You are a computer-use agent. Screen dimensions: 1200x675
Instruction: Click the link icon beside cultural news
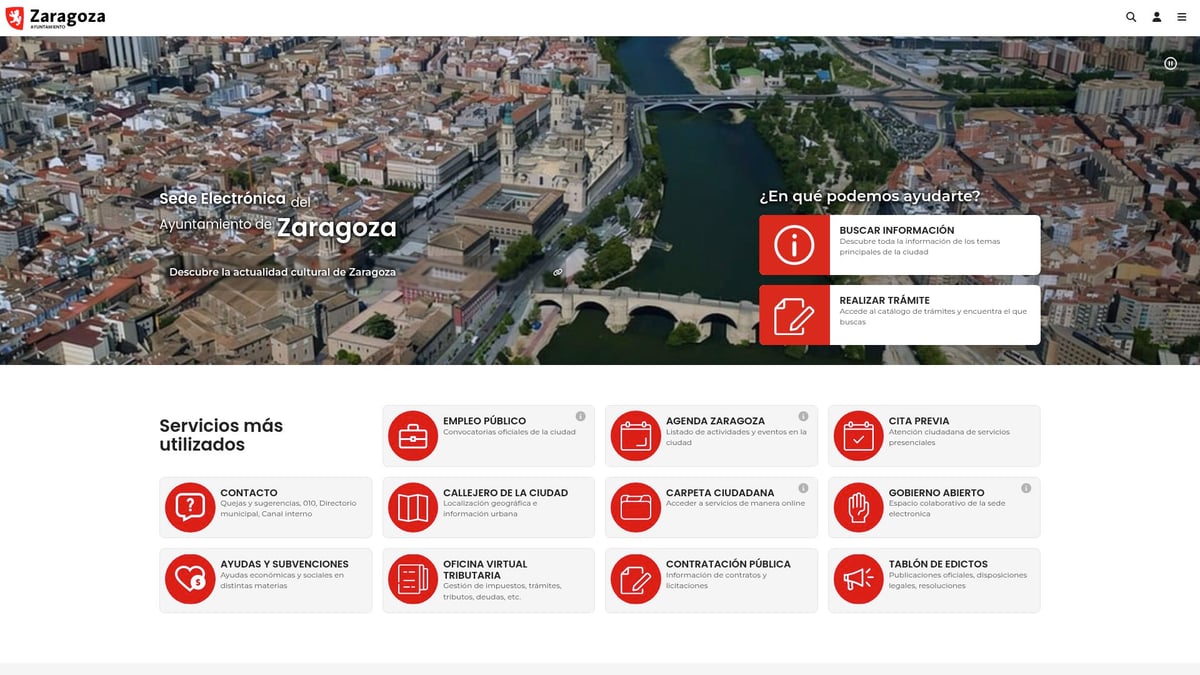tap(558, 272)
